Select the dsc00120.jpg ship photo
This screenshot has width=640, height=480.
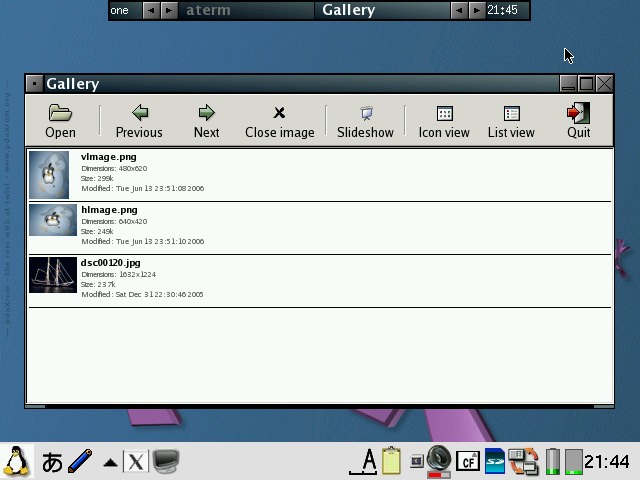pyautogui.click(x=53, y=275)
